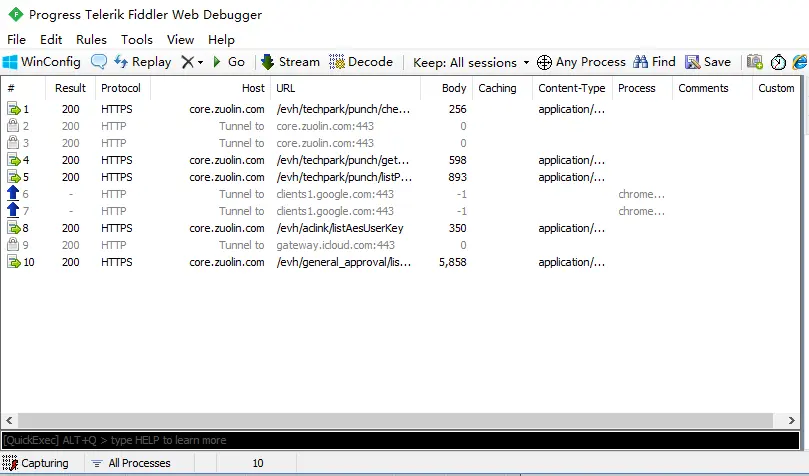Open the Rules menu
Image resolution: width=809 pixels, height=476 pixels.
[91, 40]
